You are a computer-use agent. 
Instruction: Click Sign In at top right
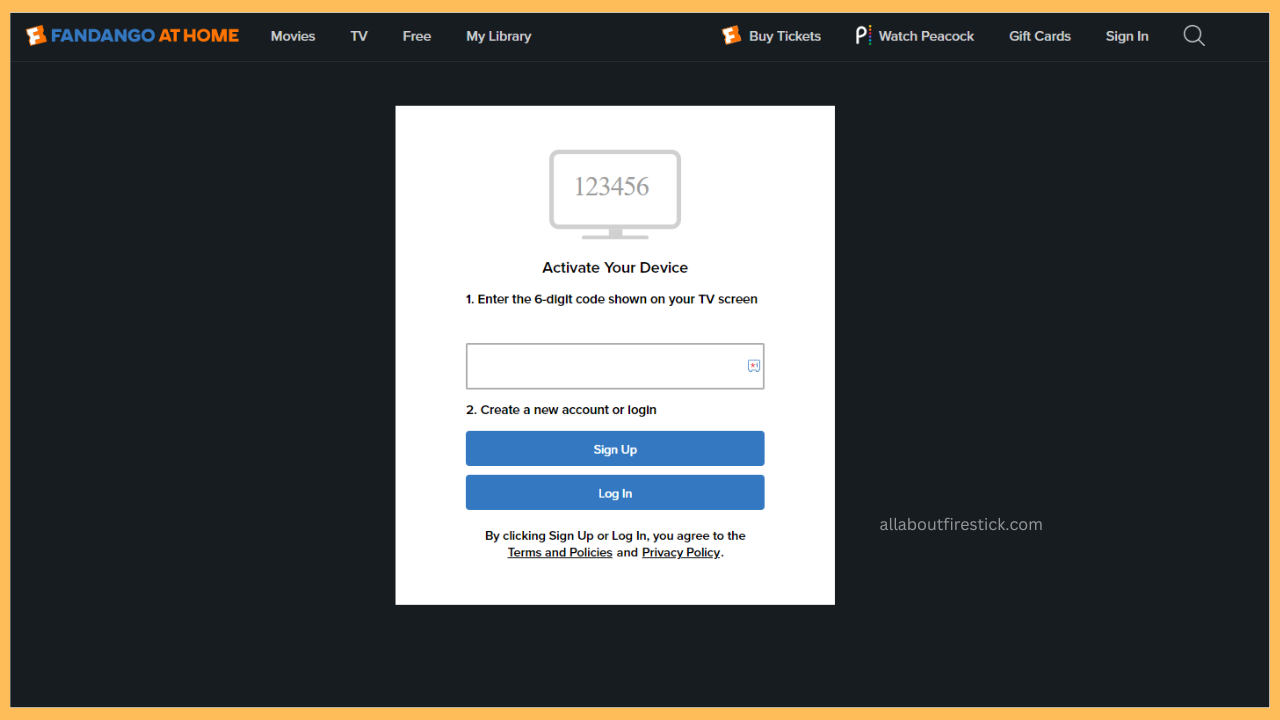(x=1126, y=36)
